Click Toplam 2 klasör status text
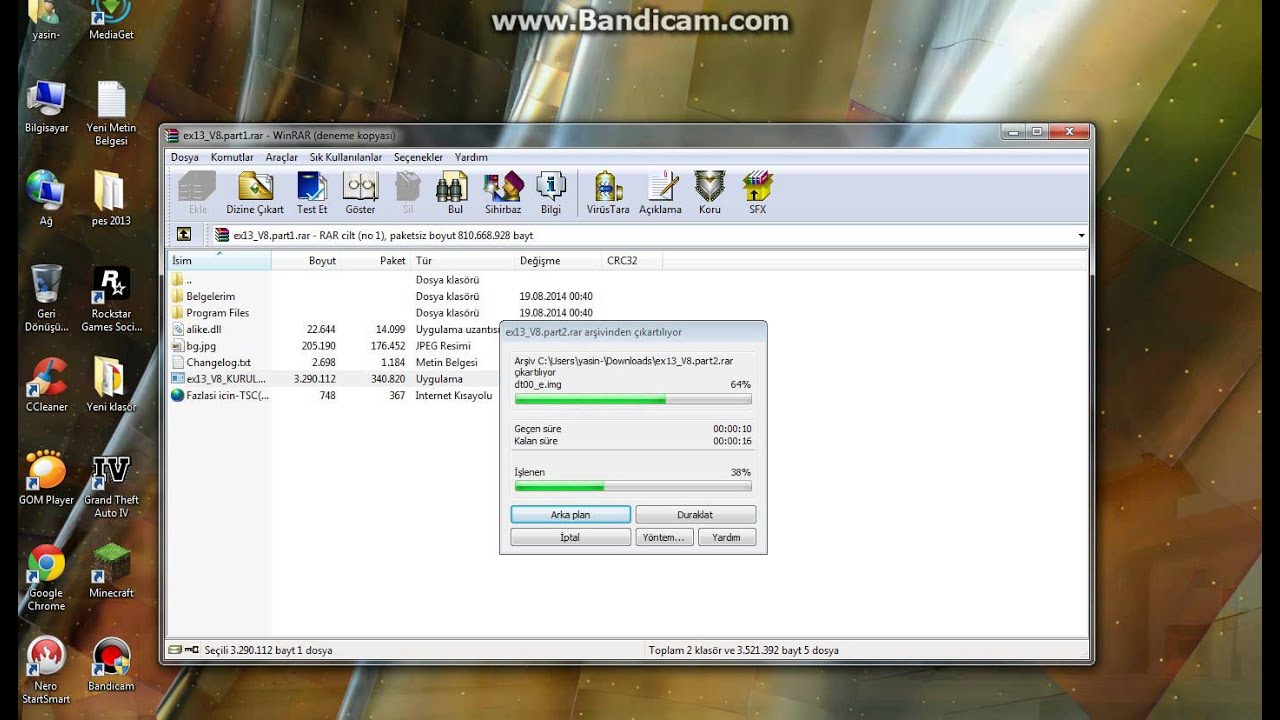The width and height of the screenshot is (1280, 720). (x=743, y=650)
